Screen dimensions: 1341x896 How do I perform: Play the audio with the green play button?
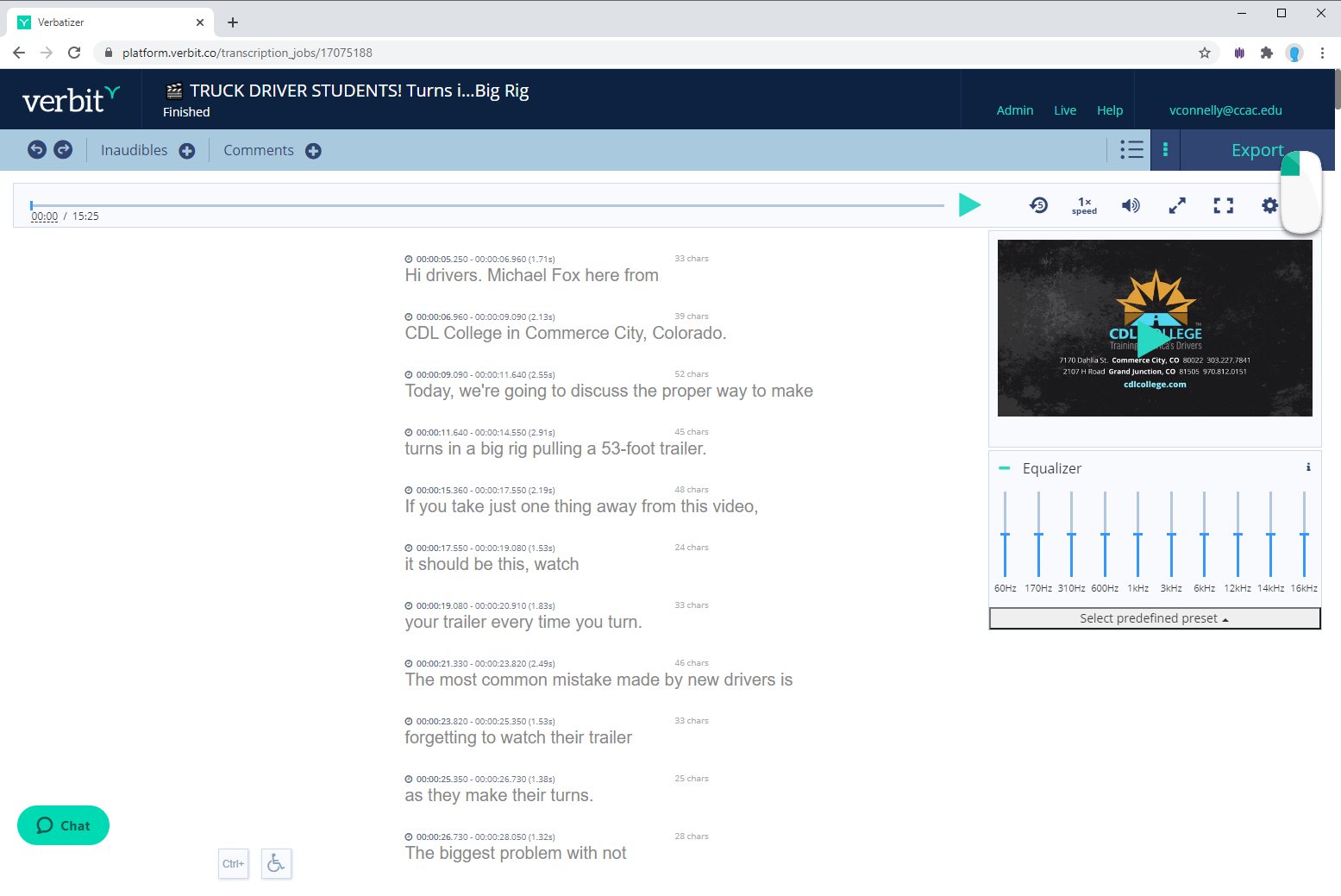click(969, 205)
